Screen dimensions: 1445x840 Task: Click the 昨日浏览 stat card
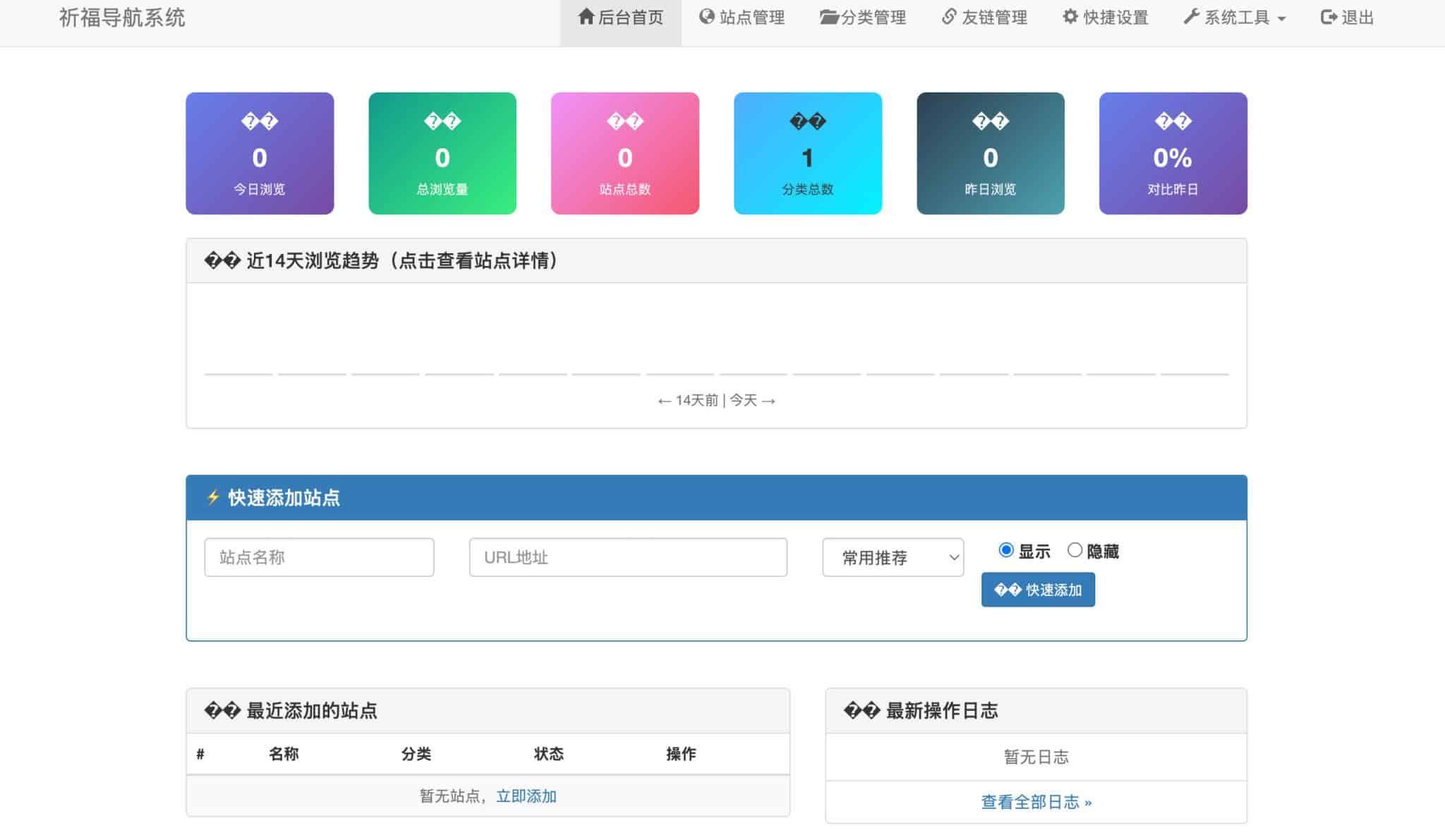[x=991, y=153]
